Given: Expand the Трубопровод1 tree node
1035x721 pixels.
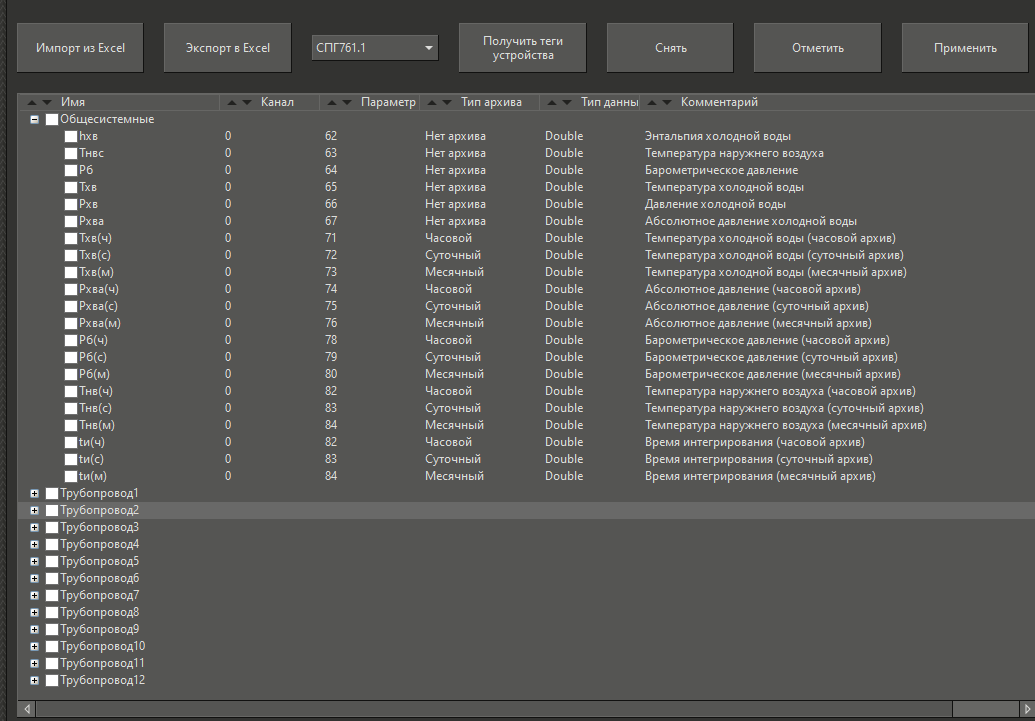Looking at the screenshot, I should (x=35, y=493).
